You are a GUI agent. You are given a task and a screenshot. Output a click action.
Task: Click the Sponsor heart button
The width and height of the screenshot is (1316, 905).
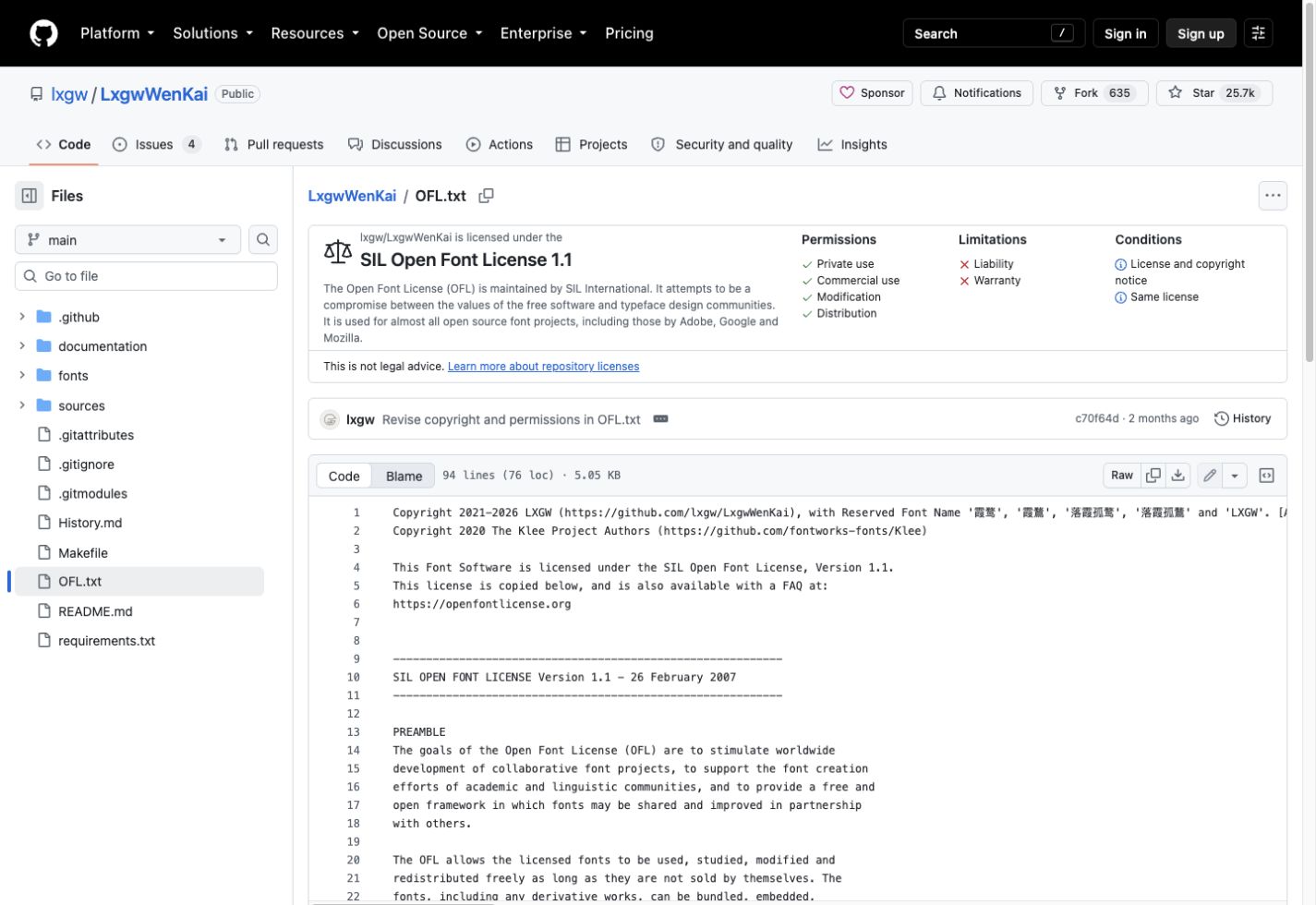873,93
